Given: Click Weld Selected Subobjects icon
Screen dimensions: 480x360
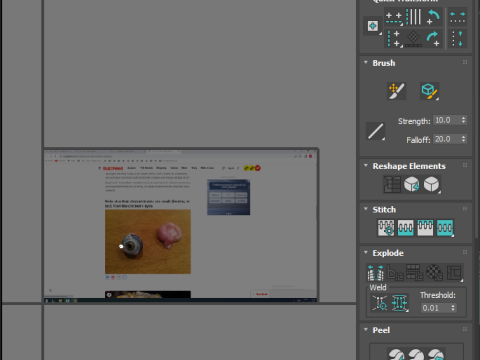Looking at the screenshot, I should point(399,303).
